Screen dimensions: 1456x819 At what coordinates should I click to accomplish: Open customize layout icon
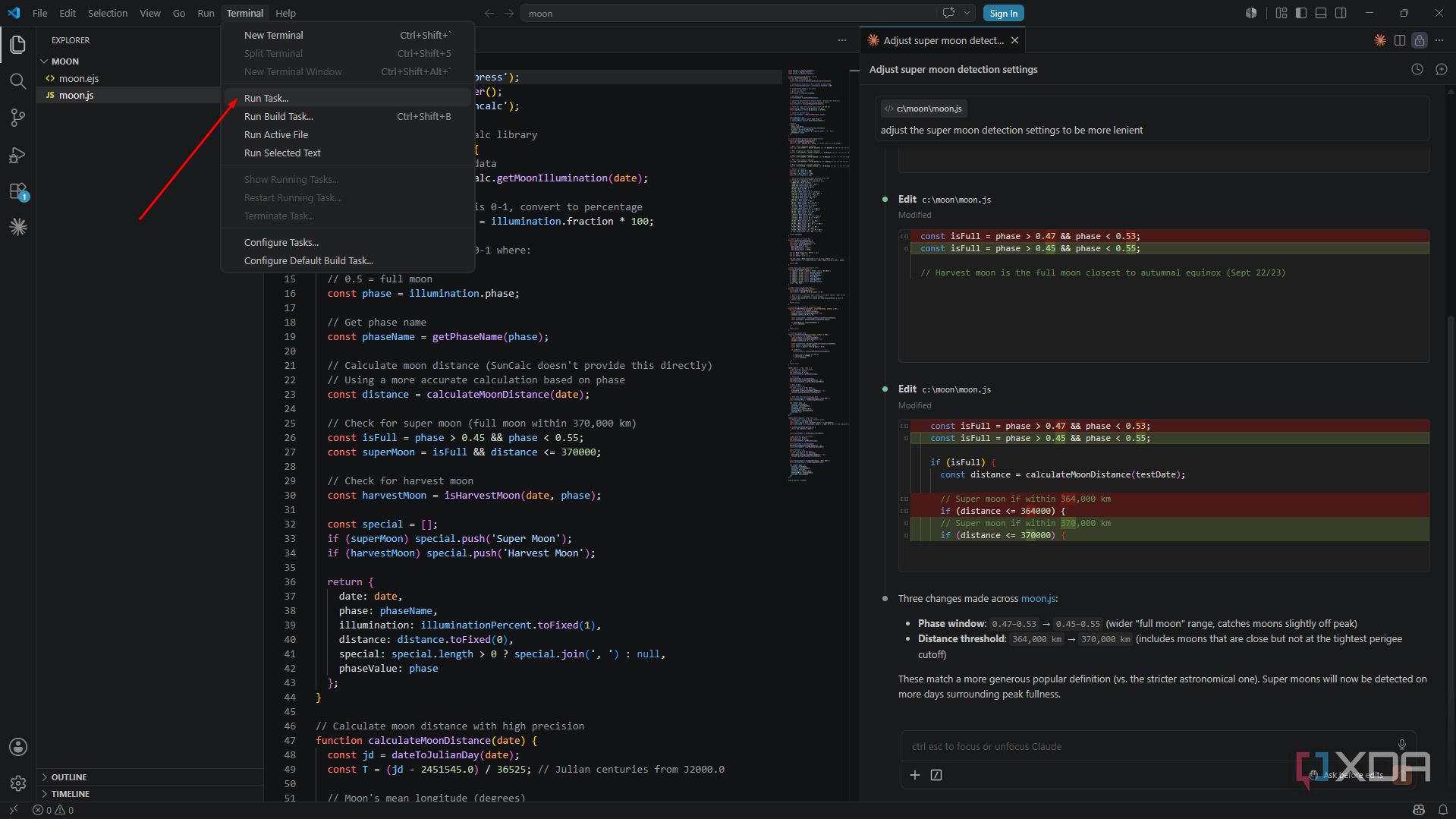1281,13
